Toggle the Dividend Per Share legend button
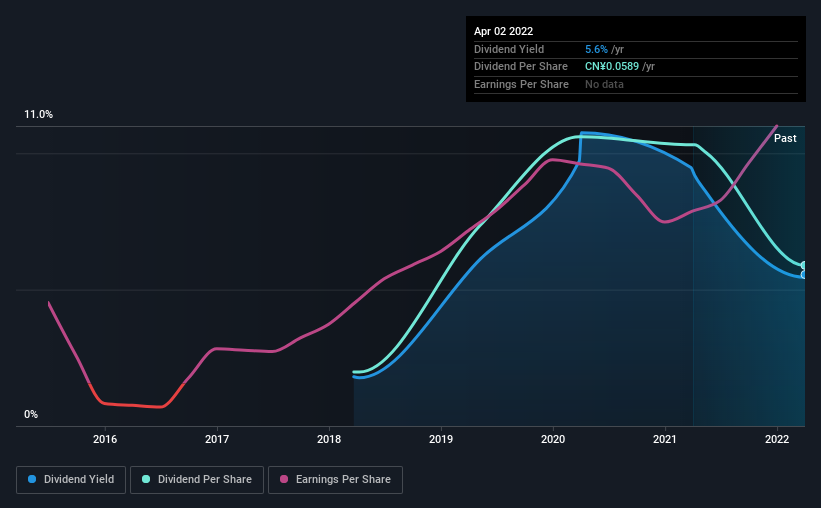This screenshot has width=821, height=508. [x=197, y=480]
